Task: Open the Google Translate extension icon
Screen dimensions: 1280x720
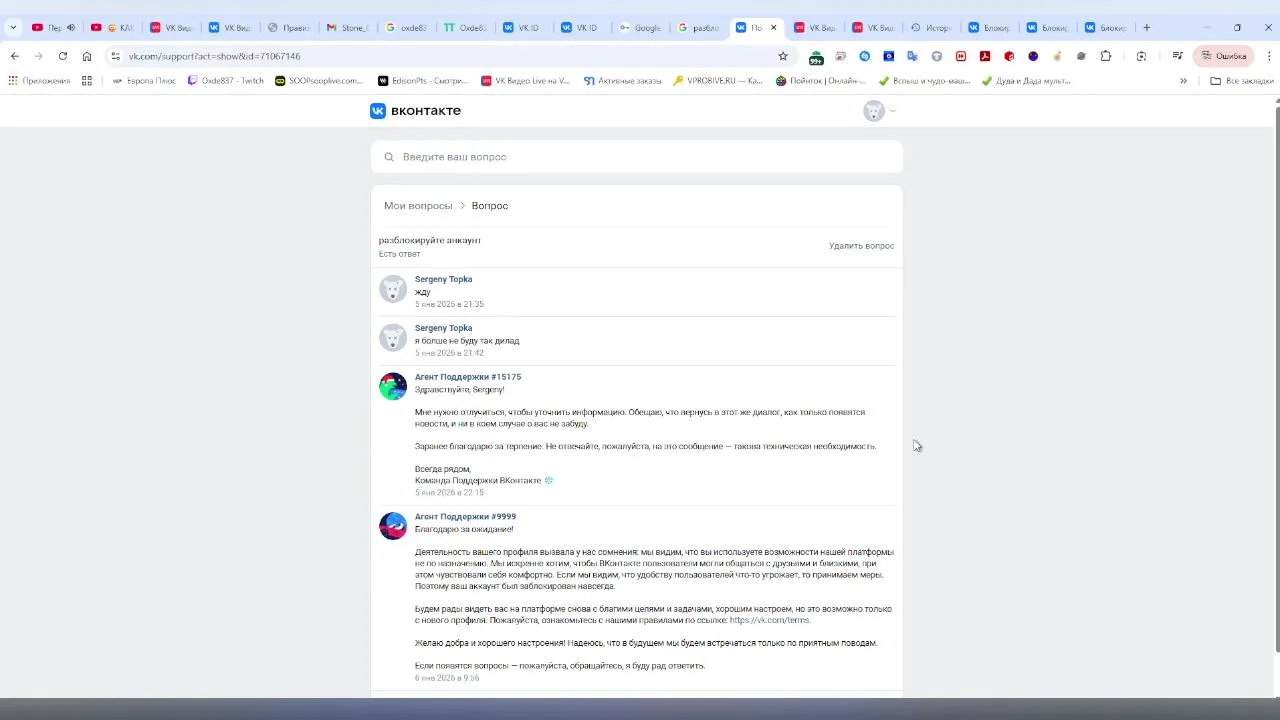Action: coord(913,56)
